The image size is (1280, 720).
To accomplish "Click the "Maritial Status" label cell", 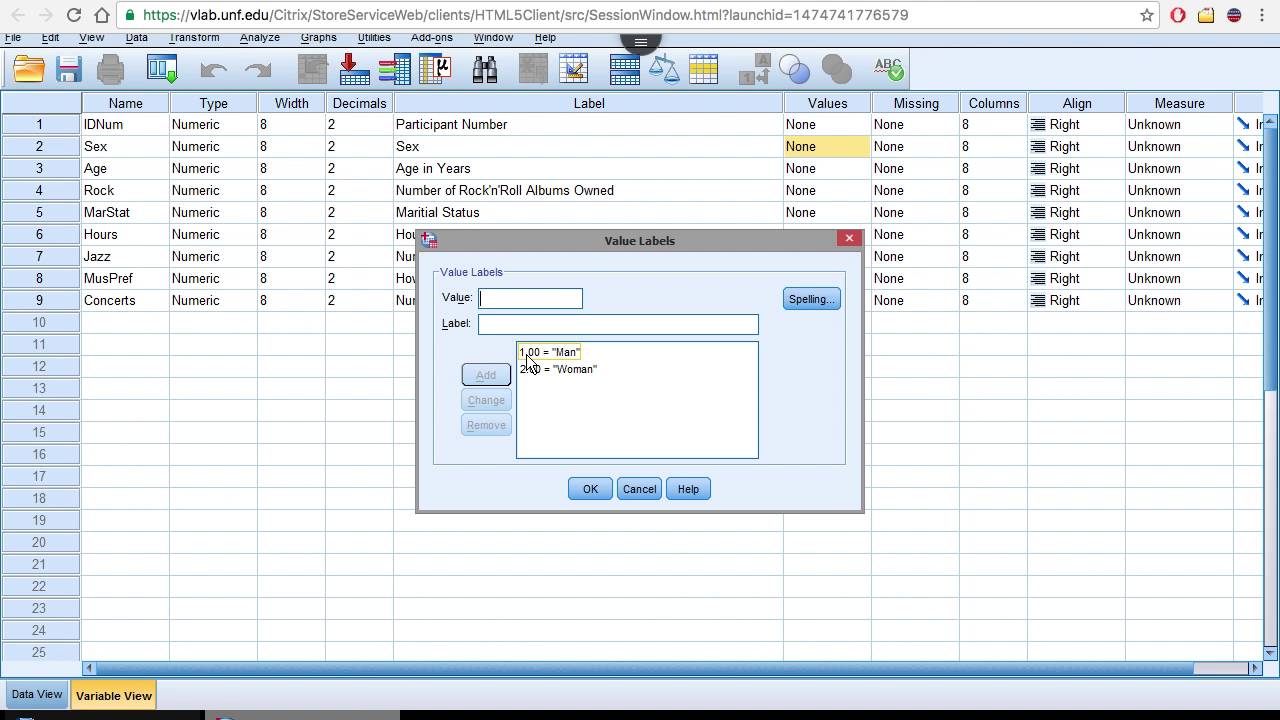I will pos(588,212).
